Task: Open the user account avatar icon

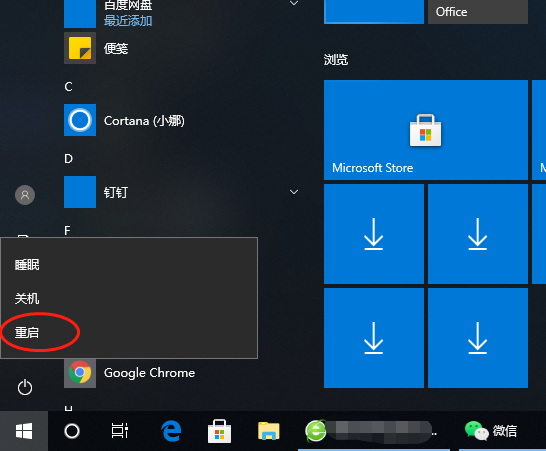Action: tap(25, 195)
